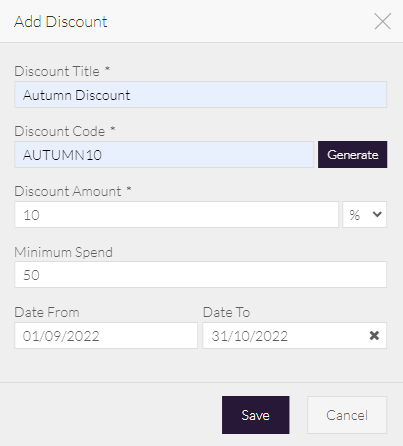Click the Add Discount dialog heading
The width and height of the screenshot is (403, 446).
tap(61, 22)
